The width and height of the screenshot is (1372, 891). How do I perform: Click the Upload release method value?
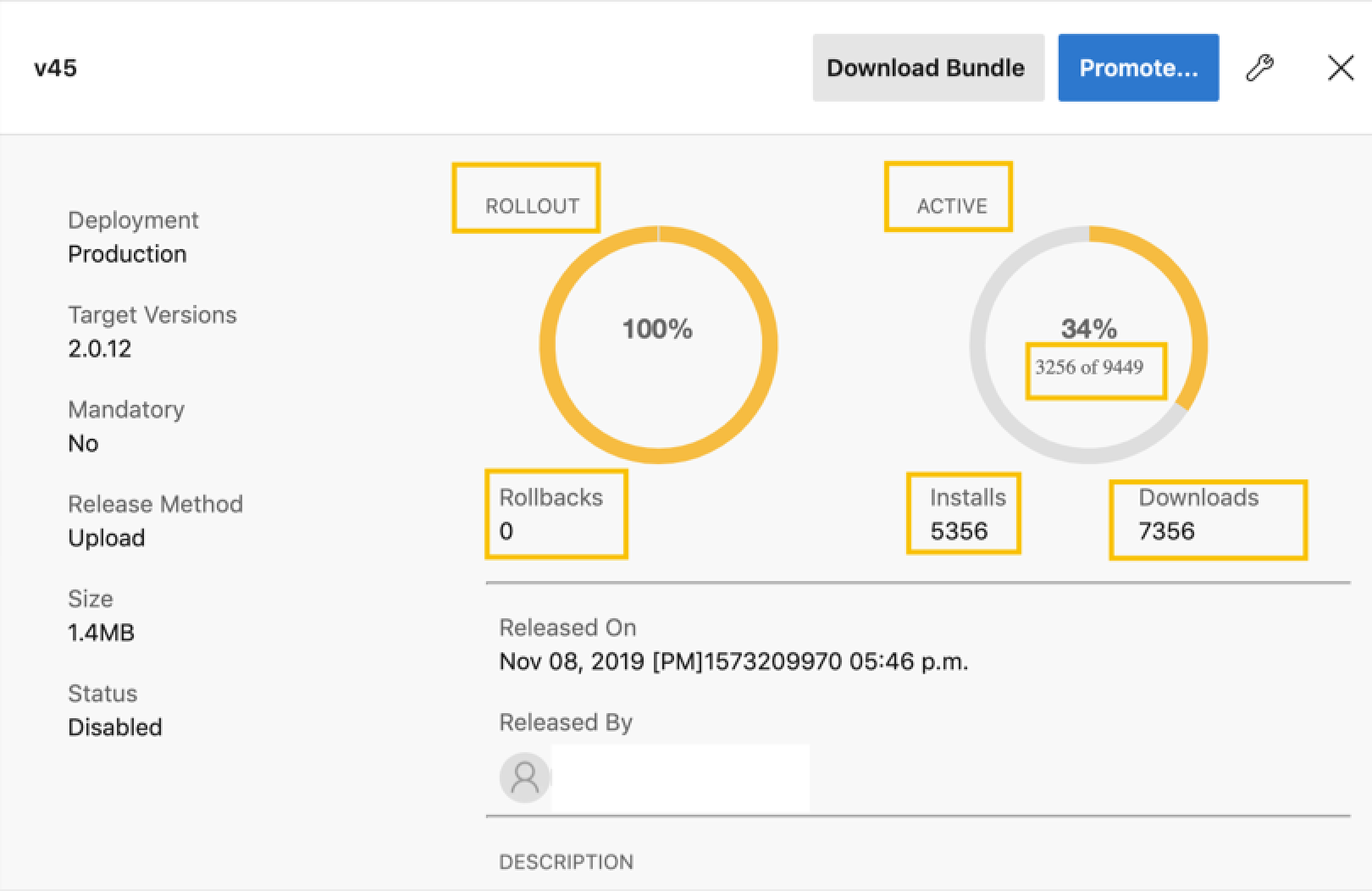[x=107, y=539]
